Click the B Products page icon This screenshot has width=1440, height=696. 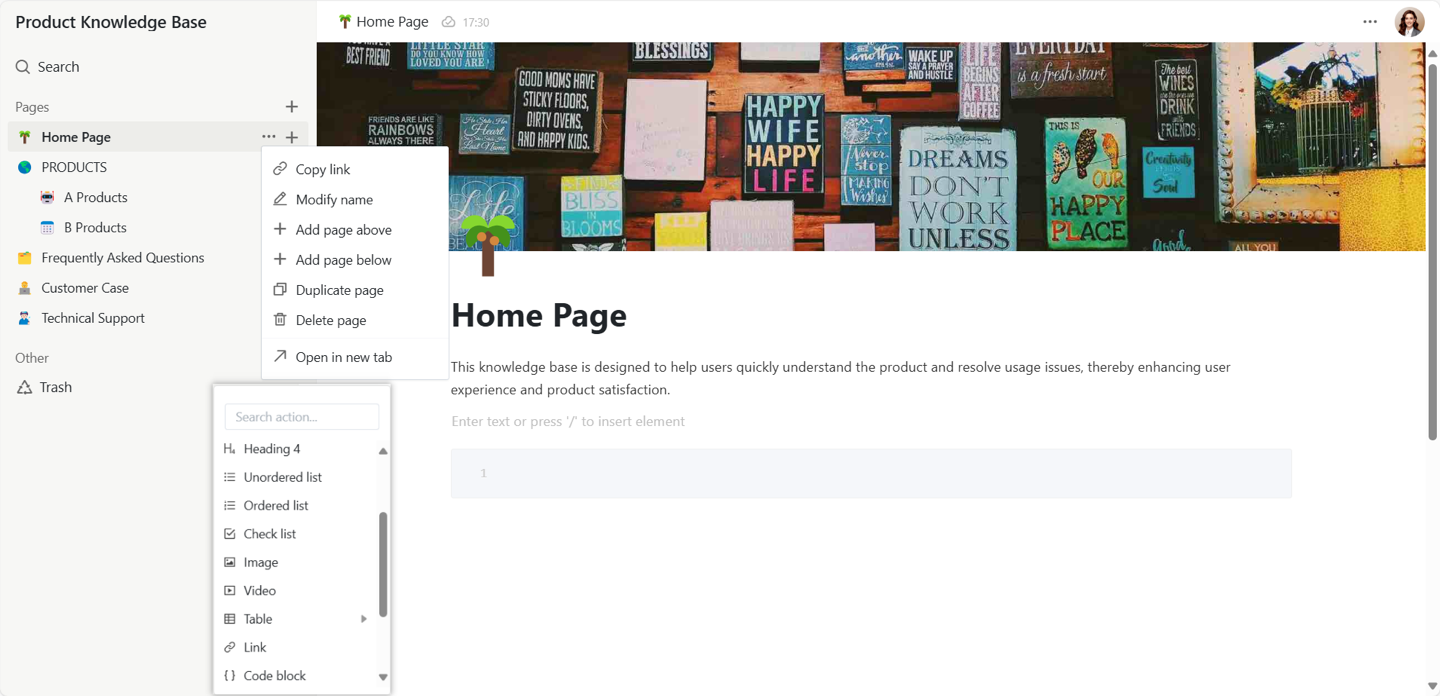pos(47,227)
